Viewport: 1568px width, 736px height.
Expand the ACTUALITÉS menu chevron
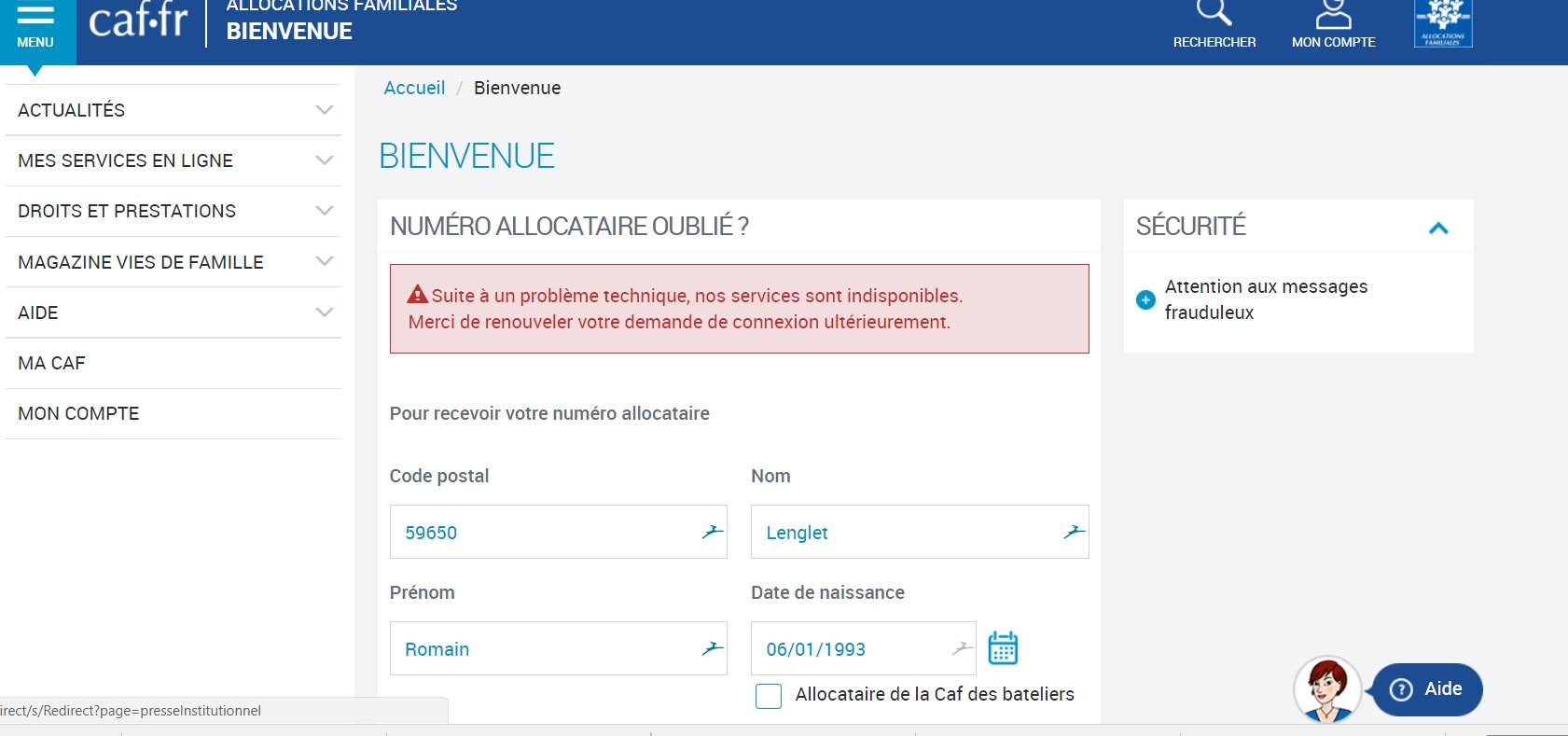325,110
